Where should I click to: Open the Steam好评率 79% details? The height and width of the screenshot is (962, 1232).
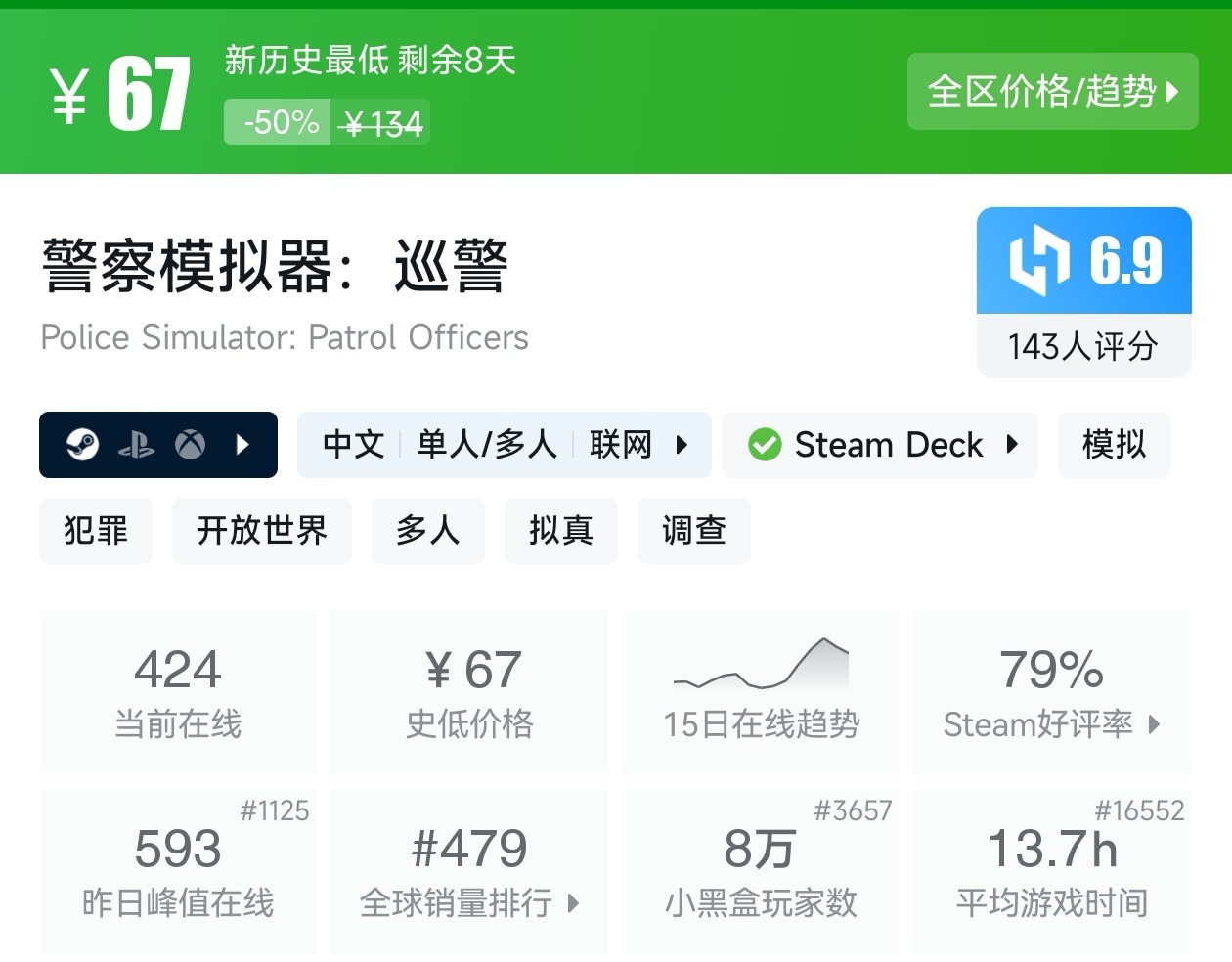click(x=1052, y=692)
